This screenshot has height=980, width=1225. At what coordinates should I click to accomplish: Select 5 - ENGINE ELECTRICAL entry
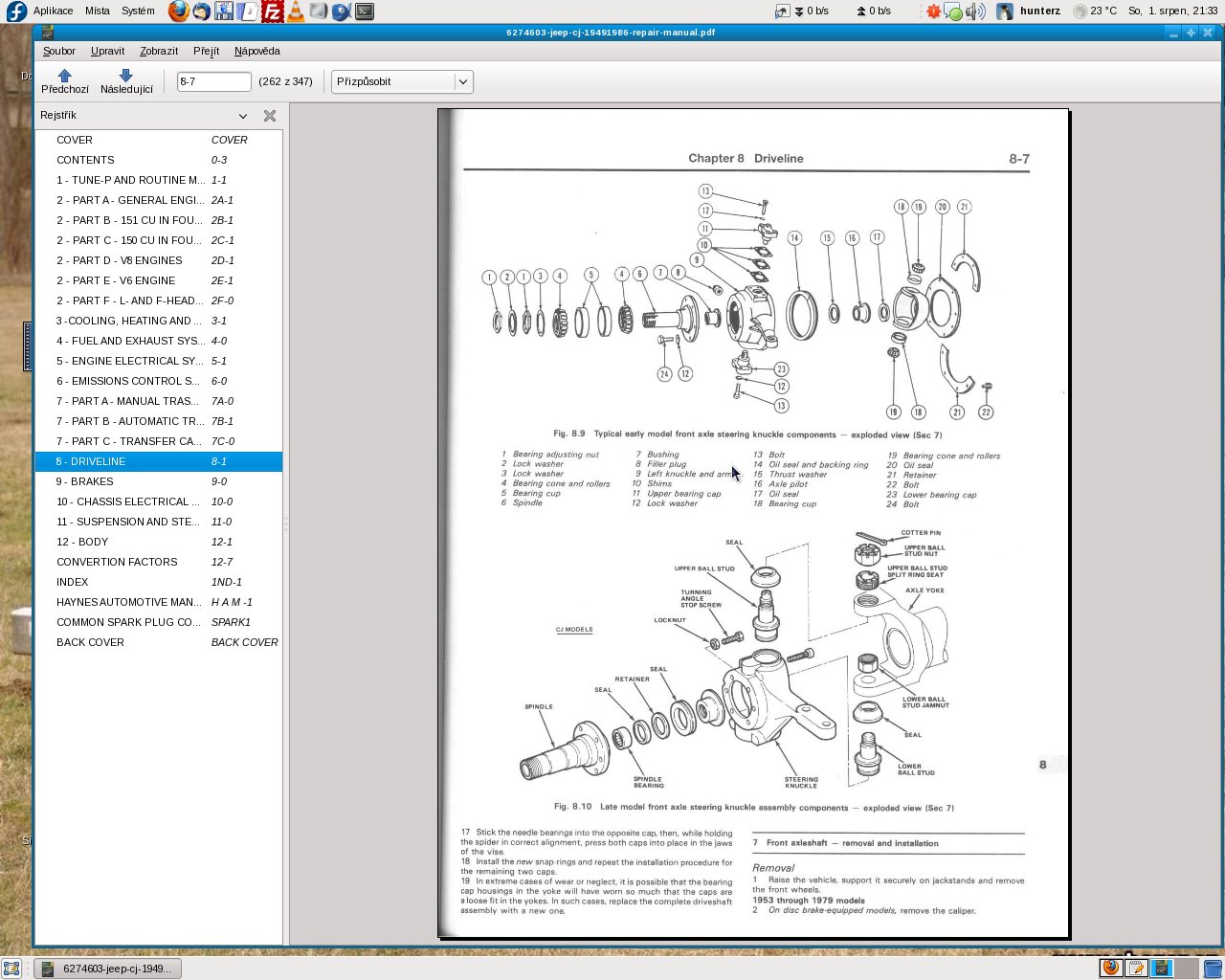(x=159, y=361)
